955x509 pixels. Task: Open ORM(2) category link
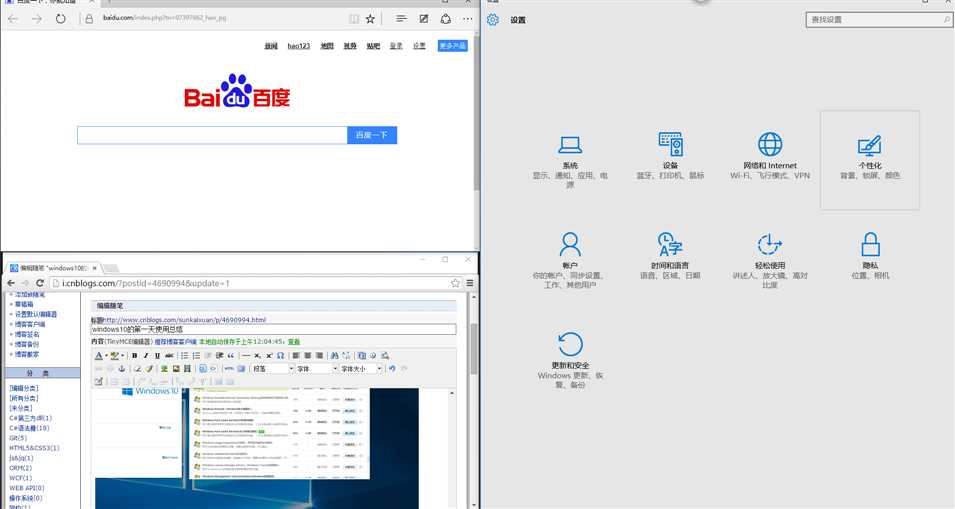click(20, 468)
